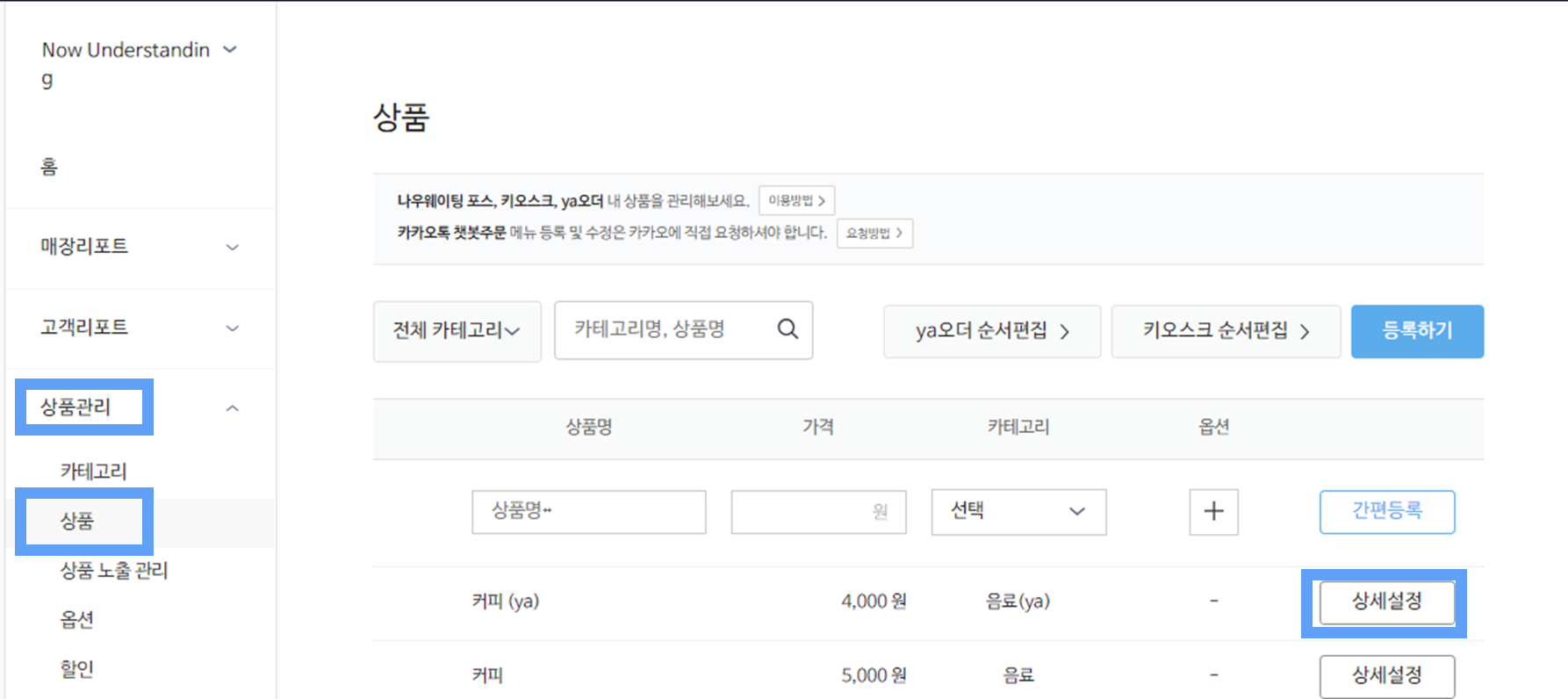The width and height of the screenshot is (1568, 699).
Task: Open ya오더 순서편집
Action: tap(992, 331)
